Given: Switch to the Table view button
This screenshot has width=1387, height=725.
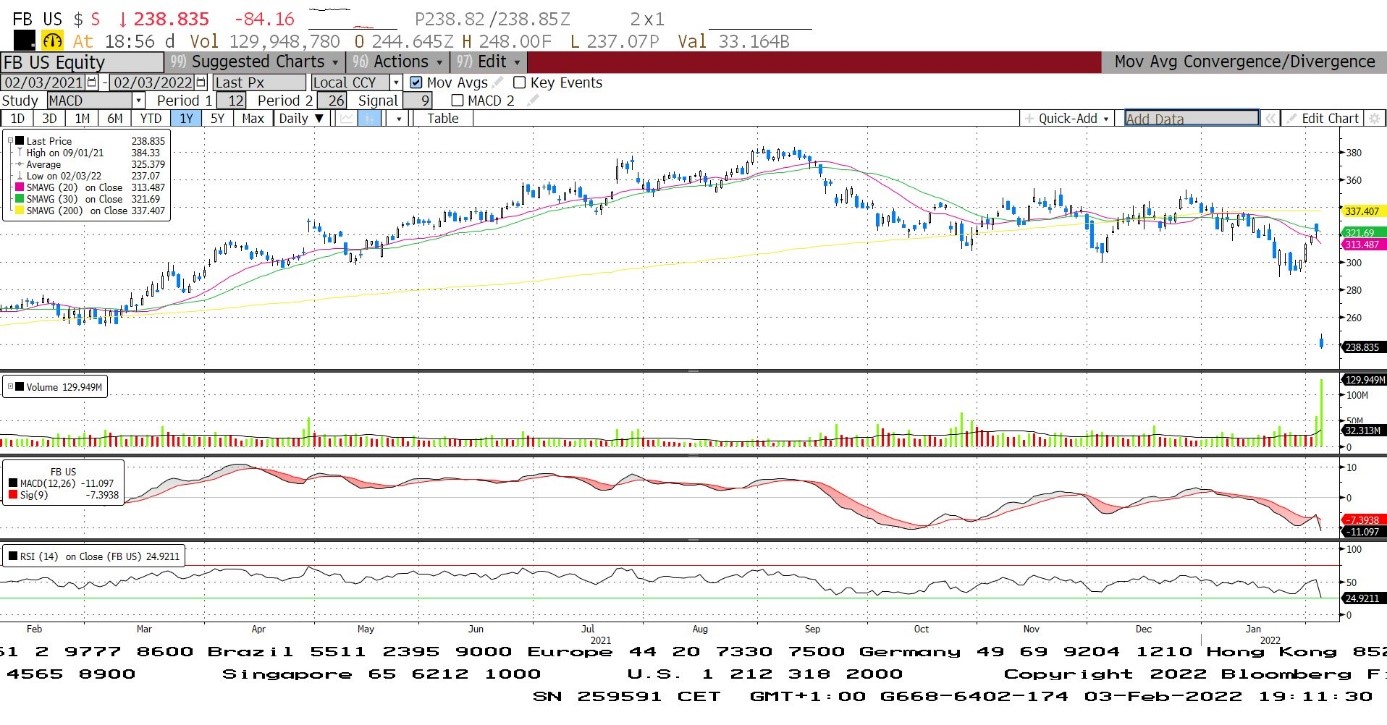Looking at the screenshot, I should [x=442, y=118].
